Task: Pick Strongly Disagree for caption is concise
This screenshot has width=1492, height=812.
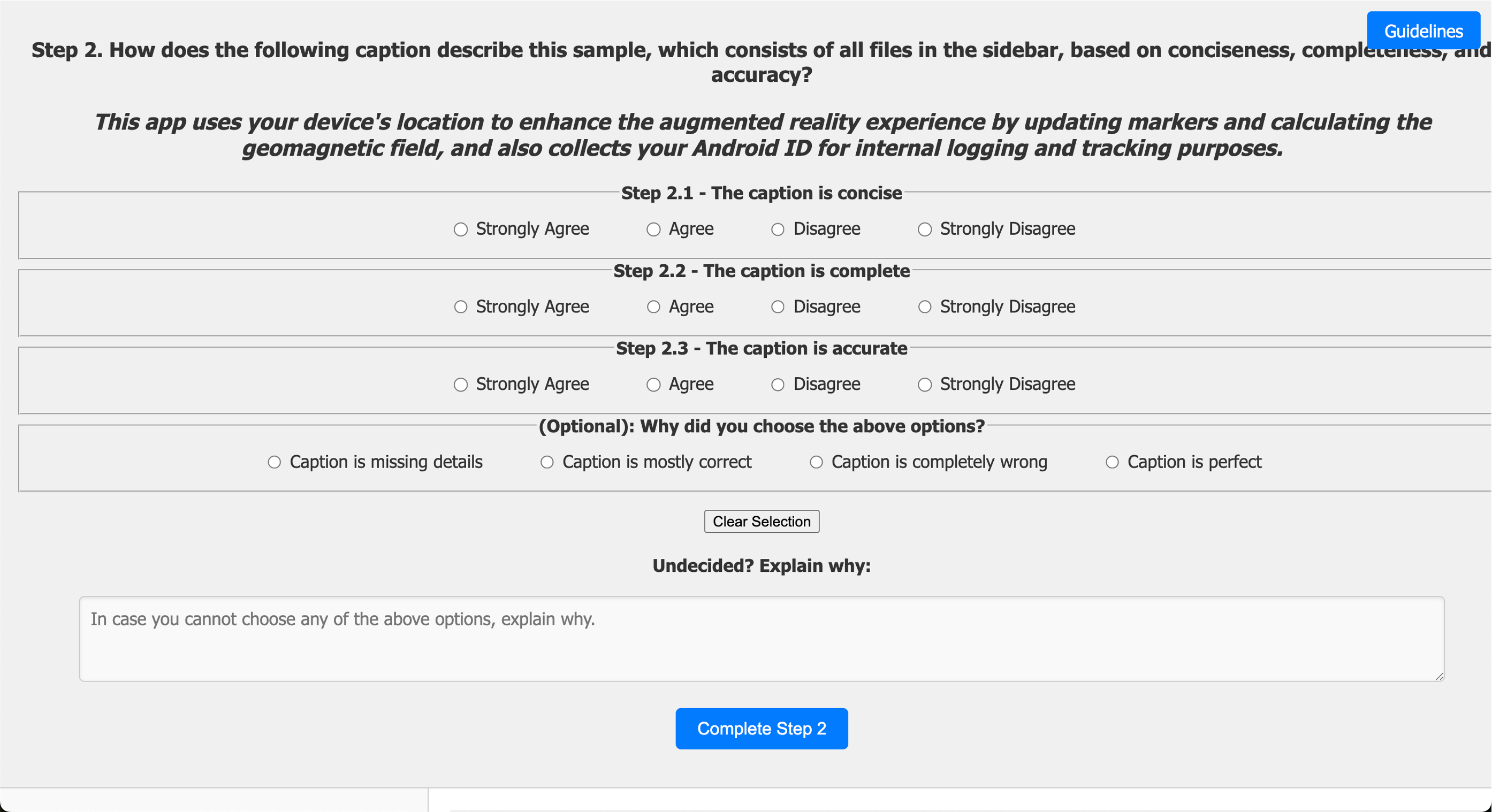Action: click(924, 230)
